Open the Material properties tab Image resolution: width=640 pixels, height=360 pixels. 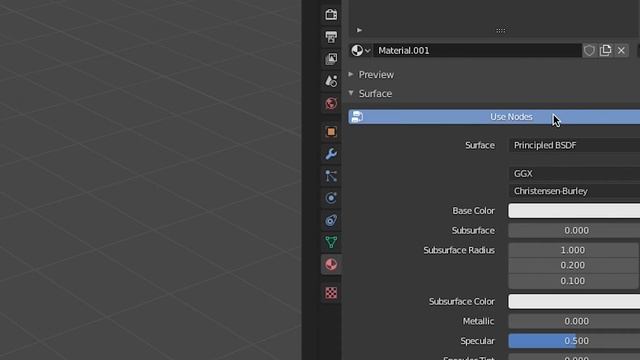coord(331,264)
